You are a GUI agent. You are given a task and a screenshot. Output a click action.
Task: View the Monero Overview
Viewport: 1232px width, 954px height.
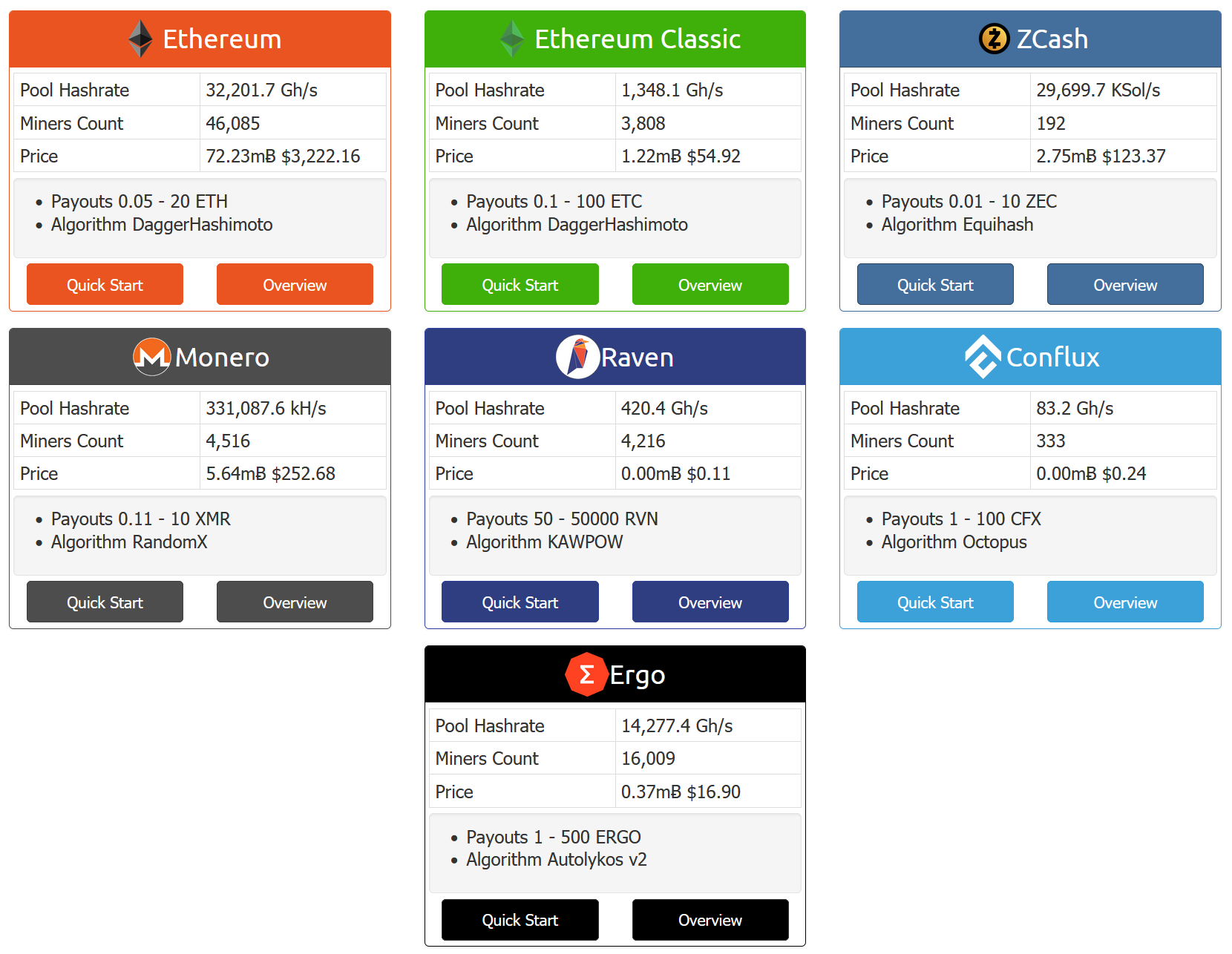(295, 602)
